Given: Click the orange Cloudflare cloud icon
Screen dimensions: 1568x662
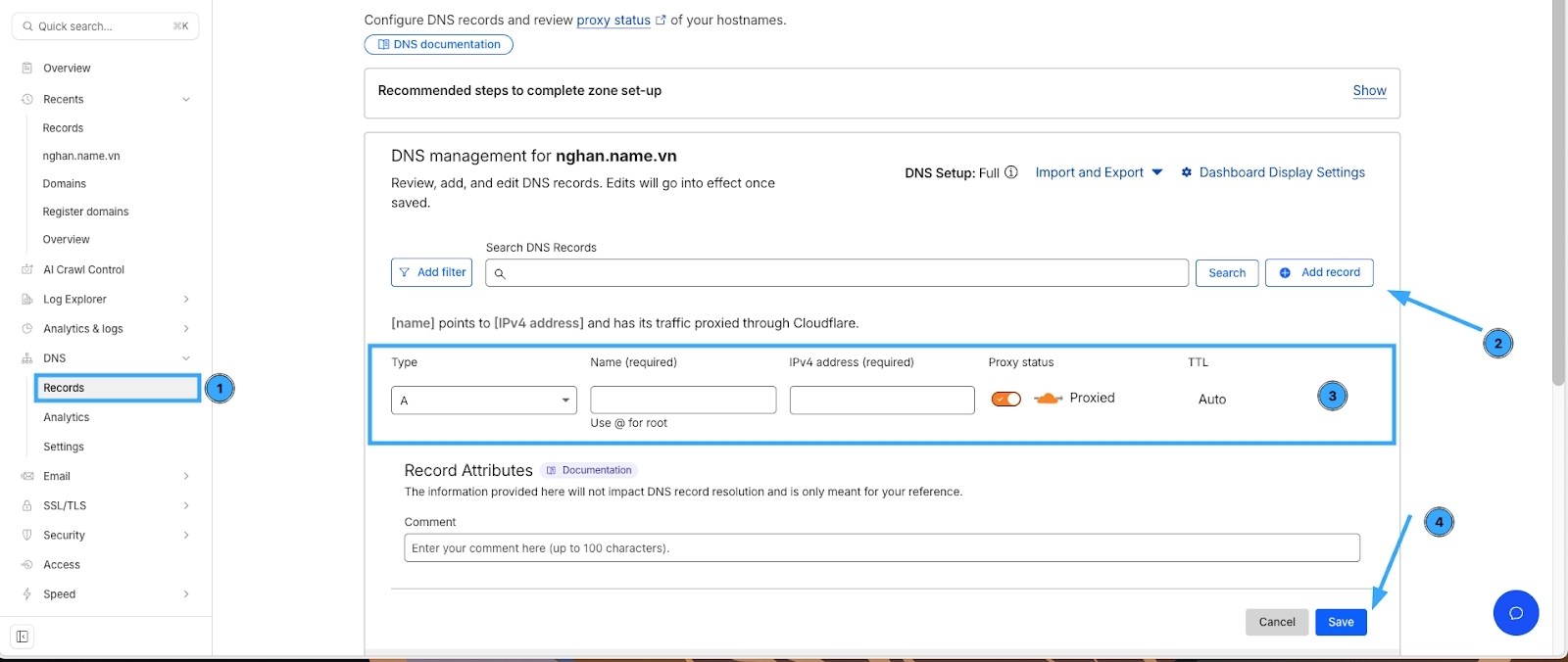Looking at the screenshot, I should [1048, 399].
